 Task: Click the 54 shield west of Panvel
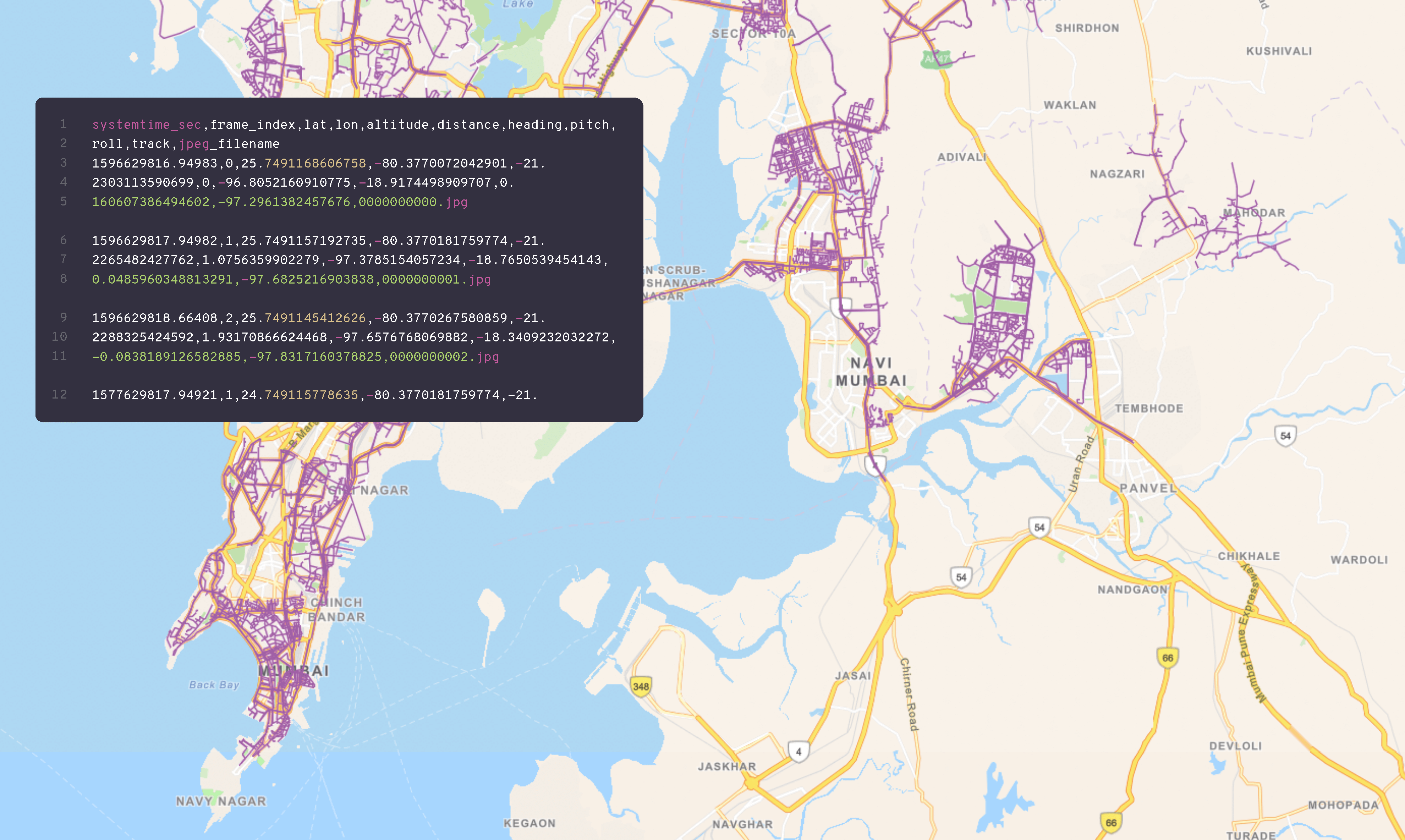pos(1039,528)
